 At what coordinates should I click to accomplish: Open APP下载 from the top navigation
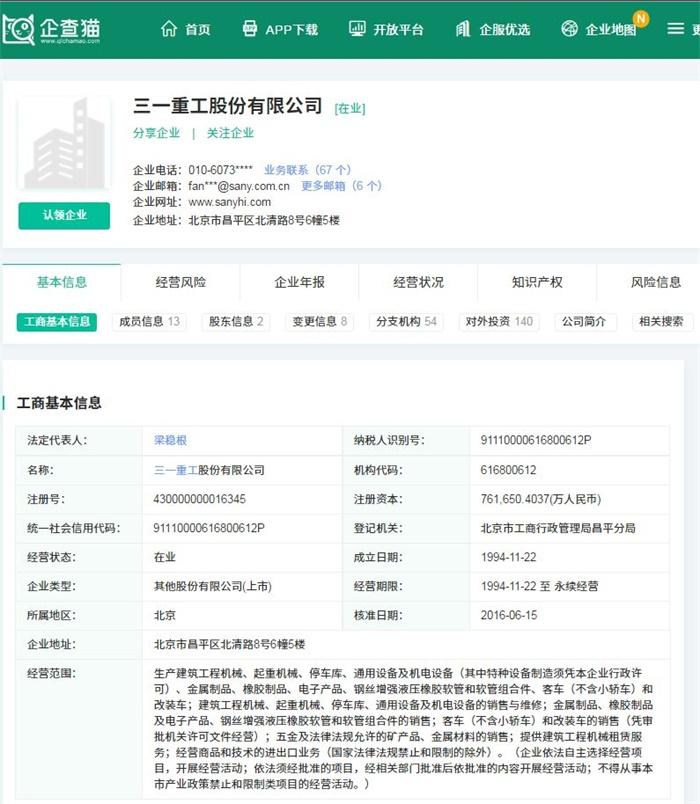[292, 29]
